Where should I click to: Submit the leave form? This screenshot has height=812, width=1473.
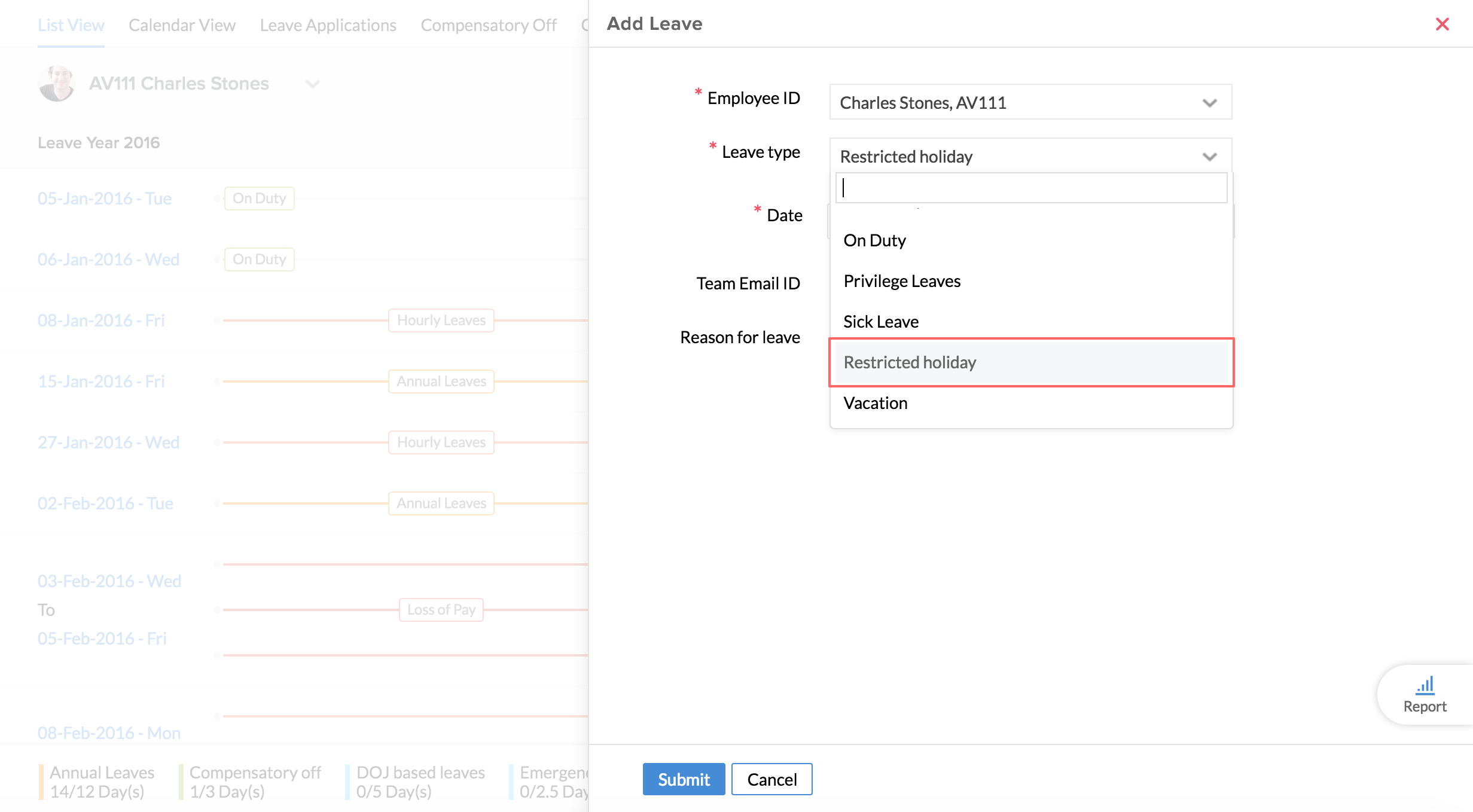pos(684,779)
